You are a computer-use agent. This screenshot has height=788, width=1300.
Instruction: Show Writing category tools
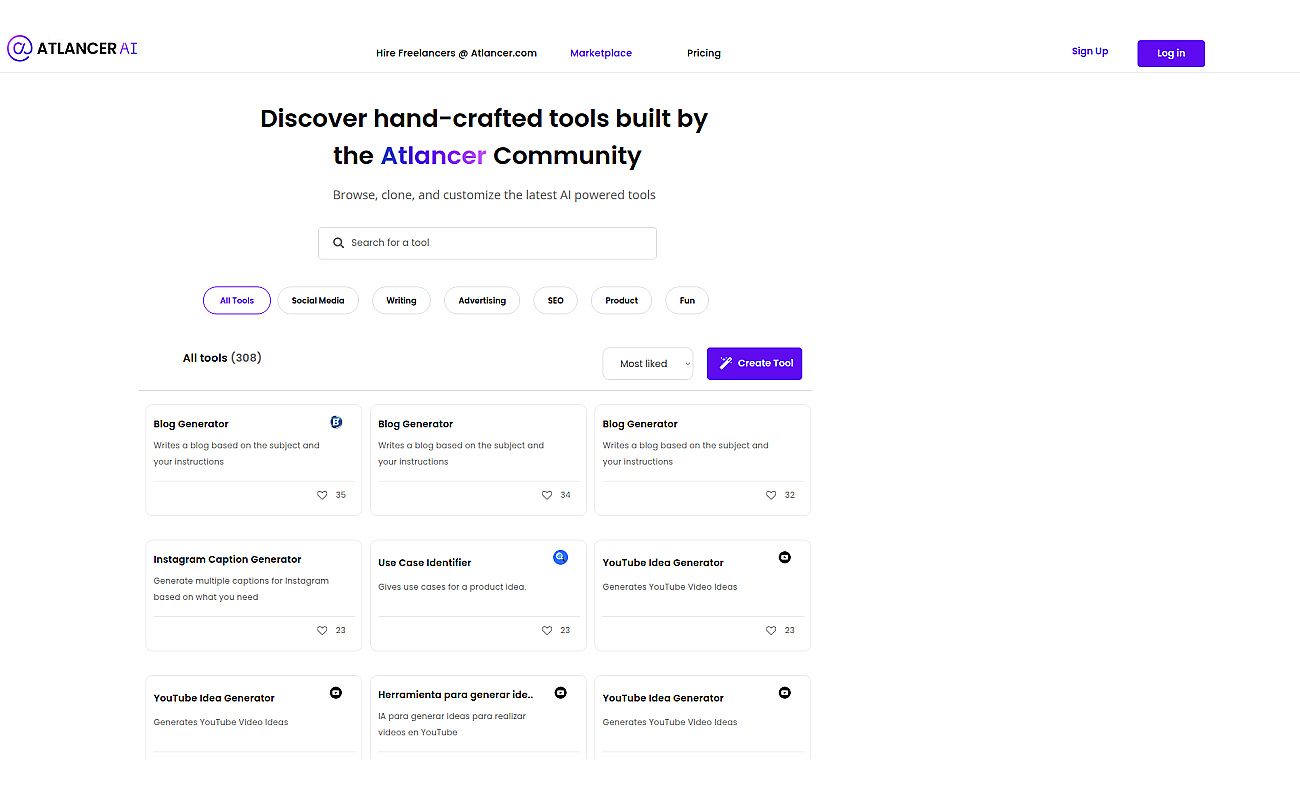pyautogui.click(x=401, y=300)
